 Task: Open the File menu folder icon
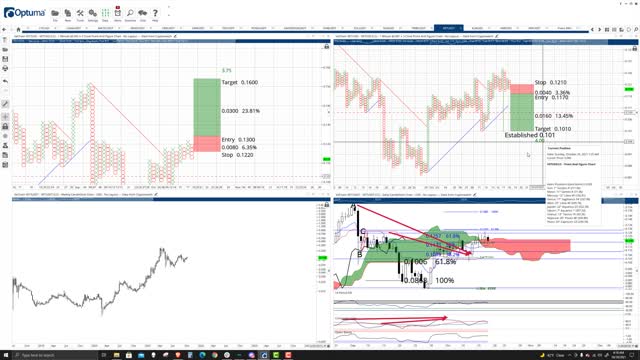click(x=55, y=13)
